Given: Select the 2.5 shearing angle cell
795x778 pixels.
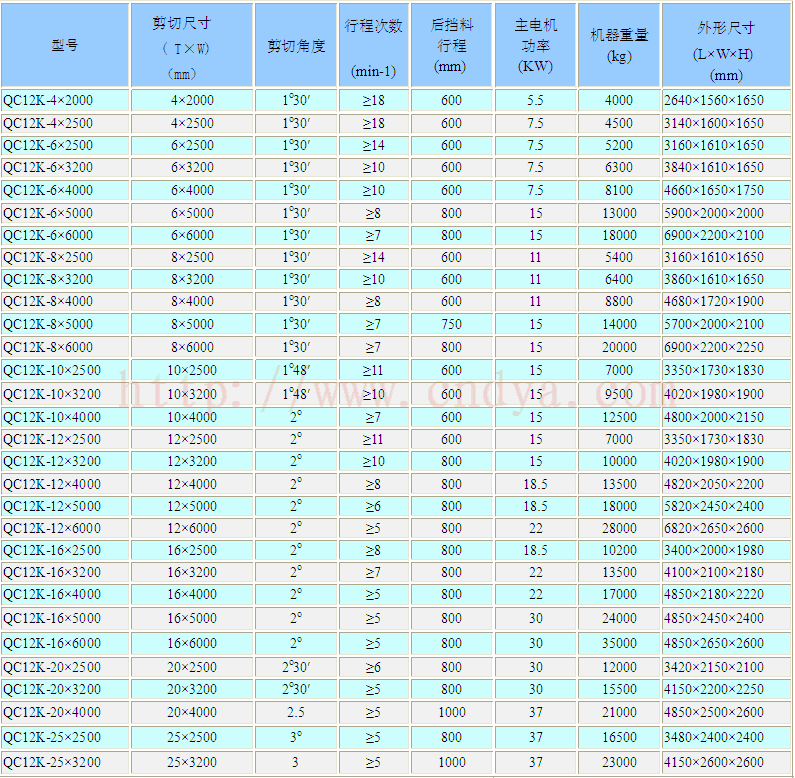Looking at the screenshot, I should pos(296,712).
